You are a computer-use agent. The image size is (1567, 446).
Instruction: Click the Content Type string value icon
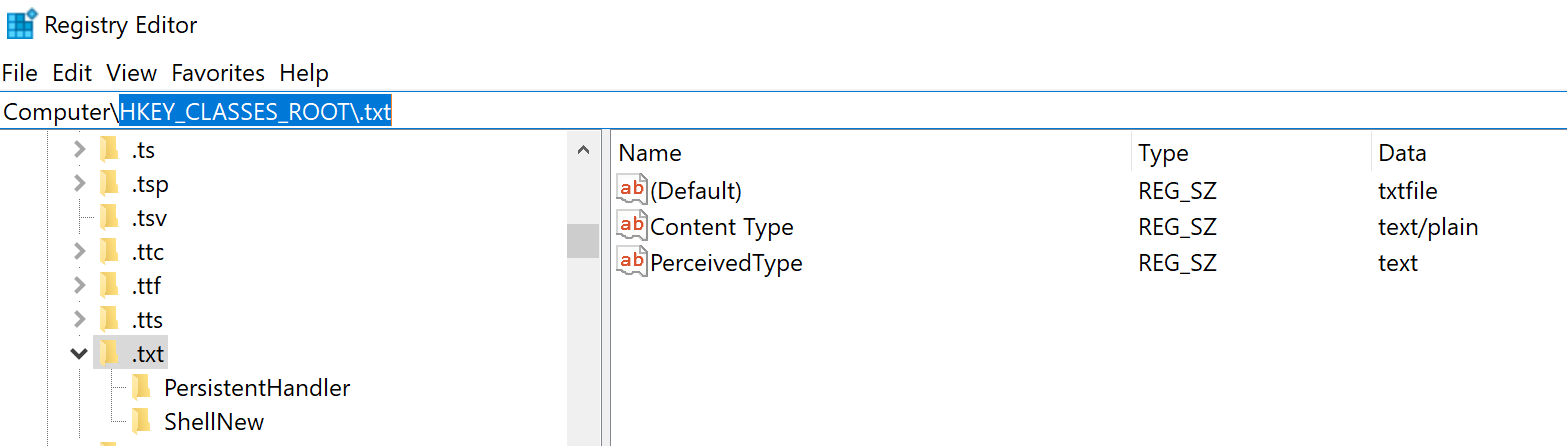(x=632, y=227)
